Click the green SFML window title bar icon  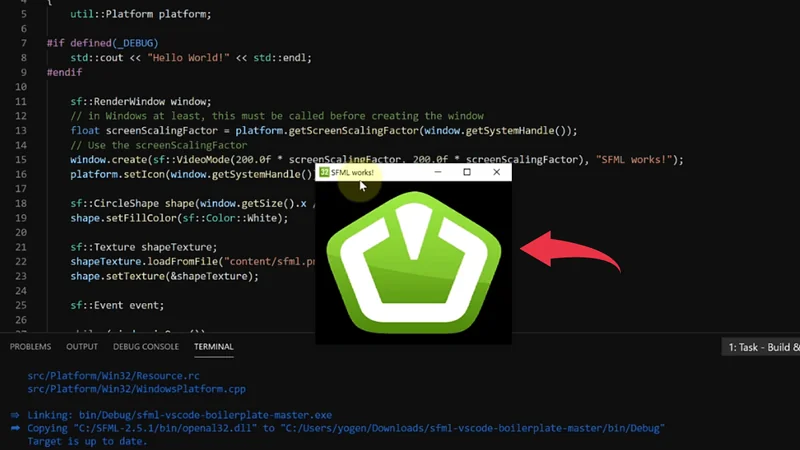pyautogui.click(x=324, y=173)
